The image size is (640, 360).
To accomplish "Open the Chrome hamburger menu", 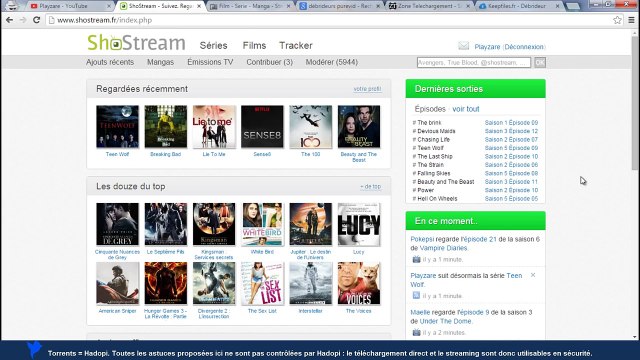I will [631, 20].
